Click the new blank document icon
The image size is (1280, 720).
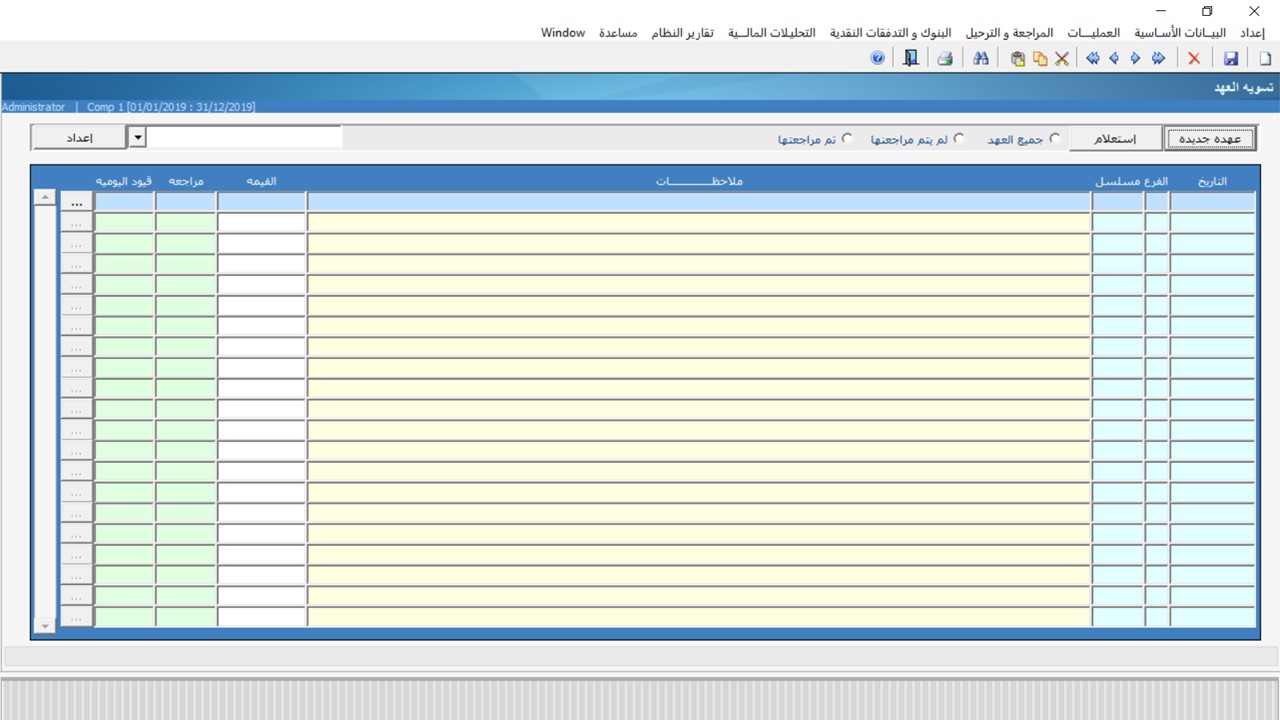(1265, 59)
